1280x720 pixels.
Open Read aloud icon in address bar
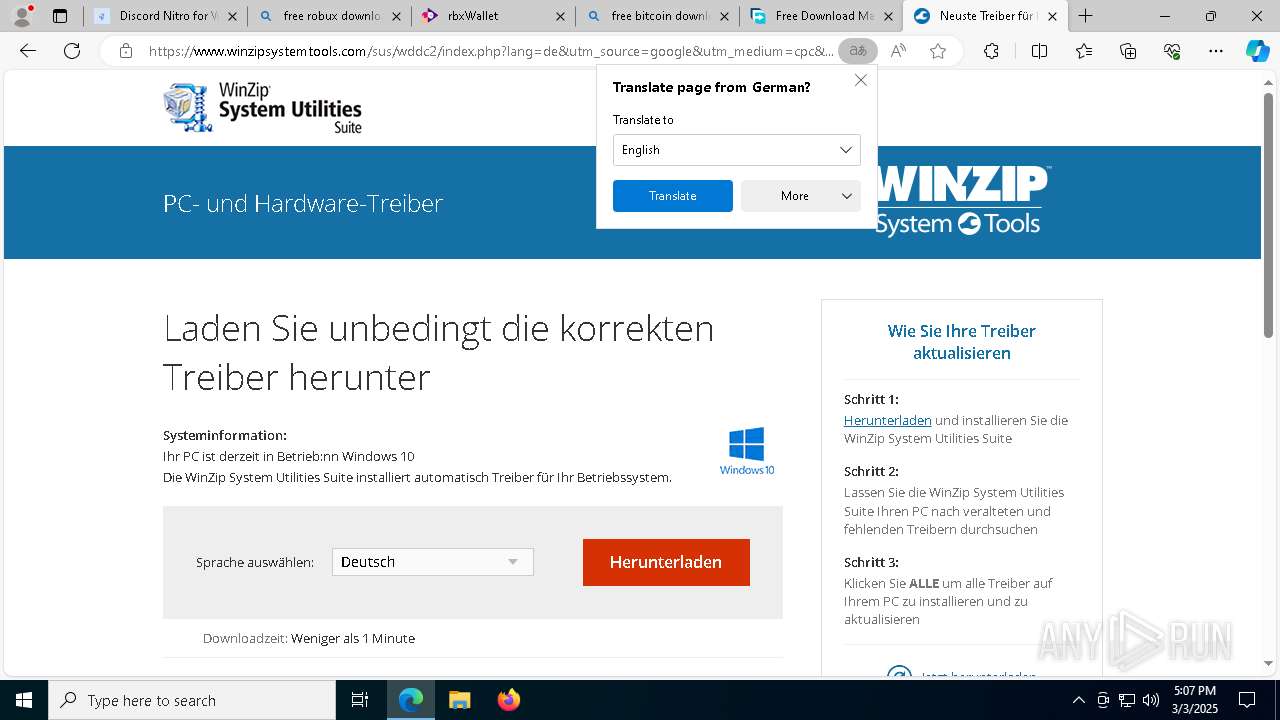(898, 51)
